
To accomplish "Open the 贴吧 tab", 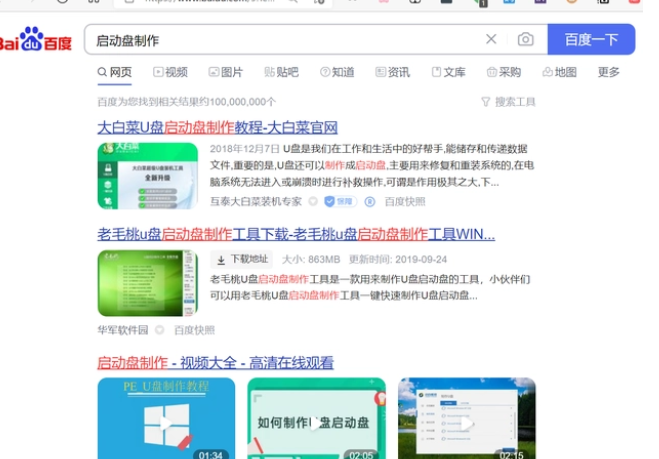I will pos(281,72).
